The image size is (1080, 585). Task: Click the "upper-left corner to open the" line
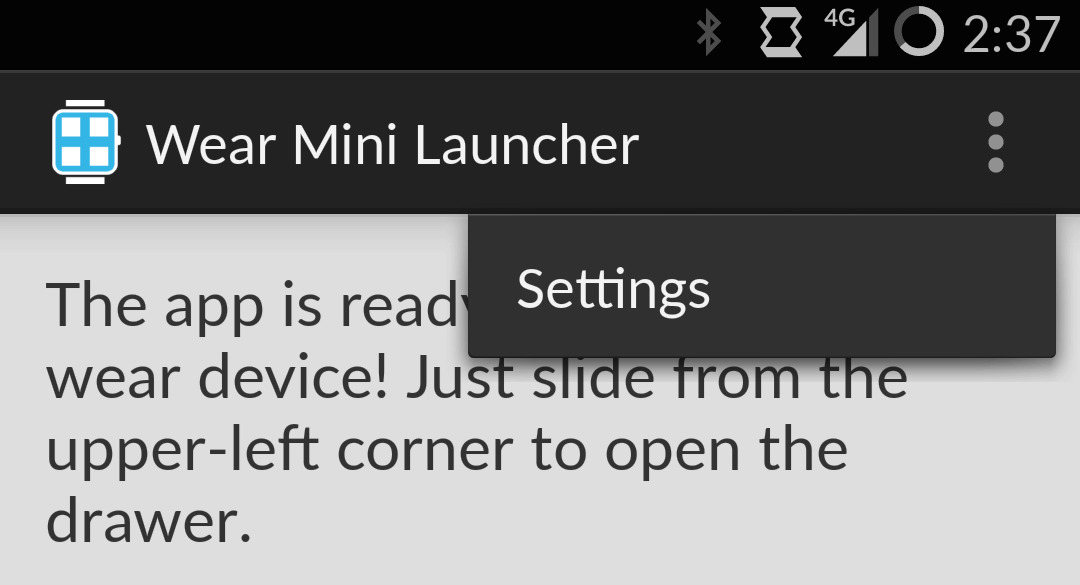(x=447, y=450)
